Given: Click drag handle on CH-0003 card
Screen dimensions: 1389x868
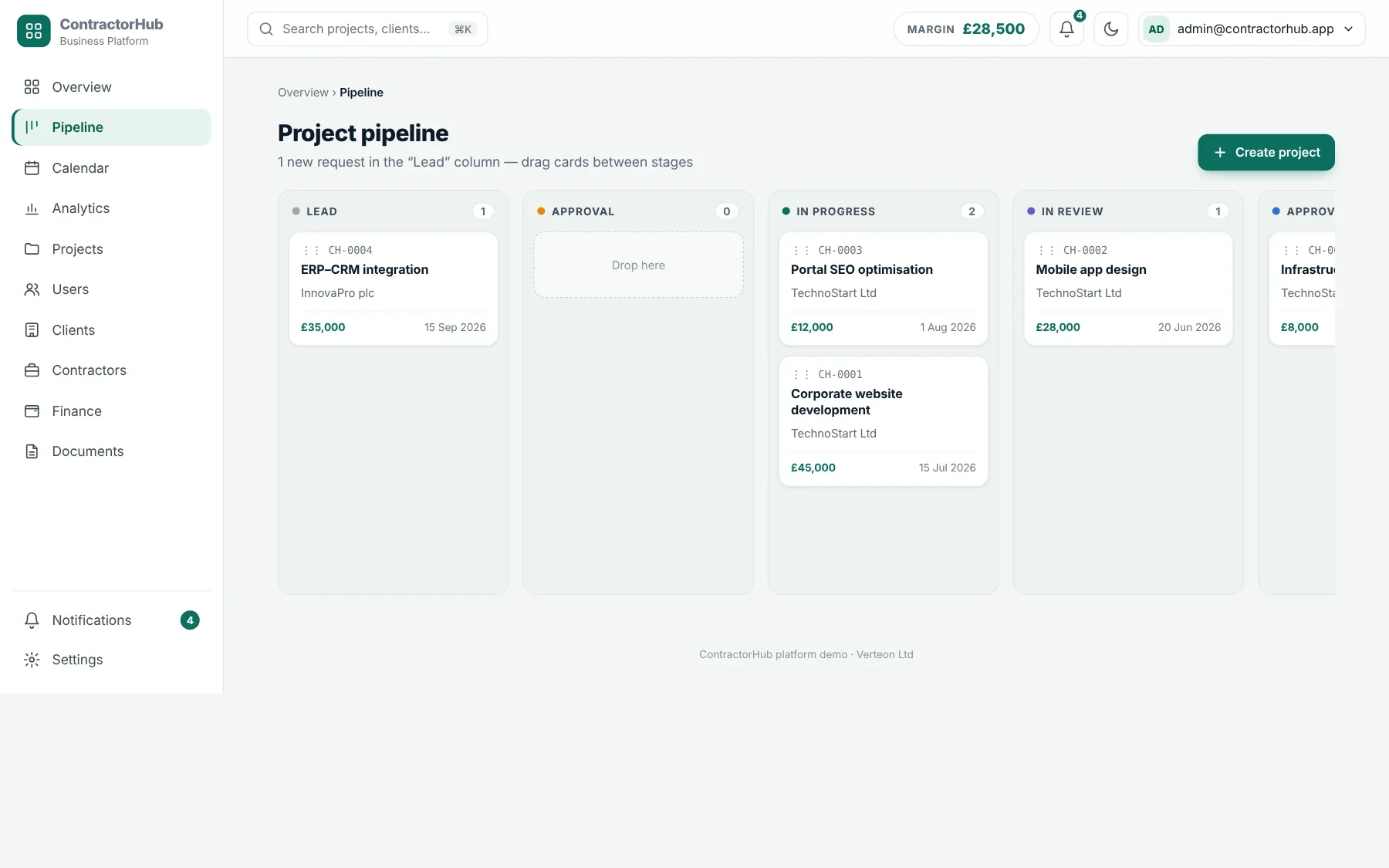Looking at the screenshot, I should click(x=801, y=251).
